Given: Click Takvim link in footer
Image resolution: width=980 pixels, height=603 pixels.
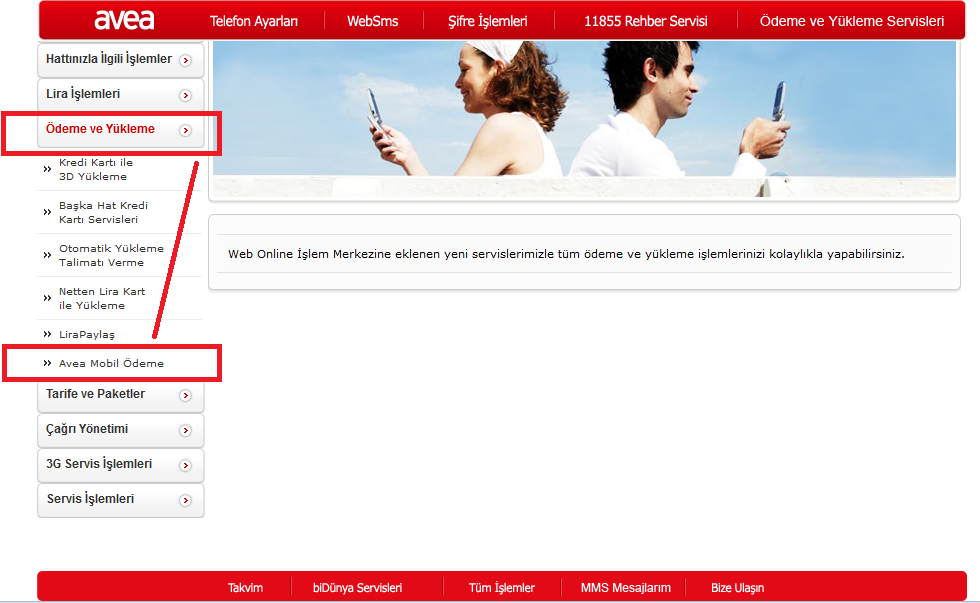Looking at the screenshot, I should [245, 588].
